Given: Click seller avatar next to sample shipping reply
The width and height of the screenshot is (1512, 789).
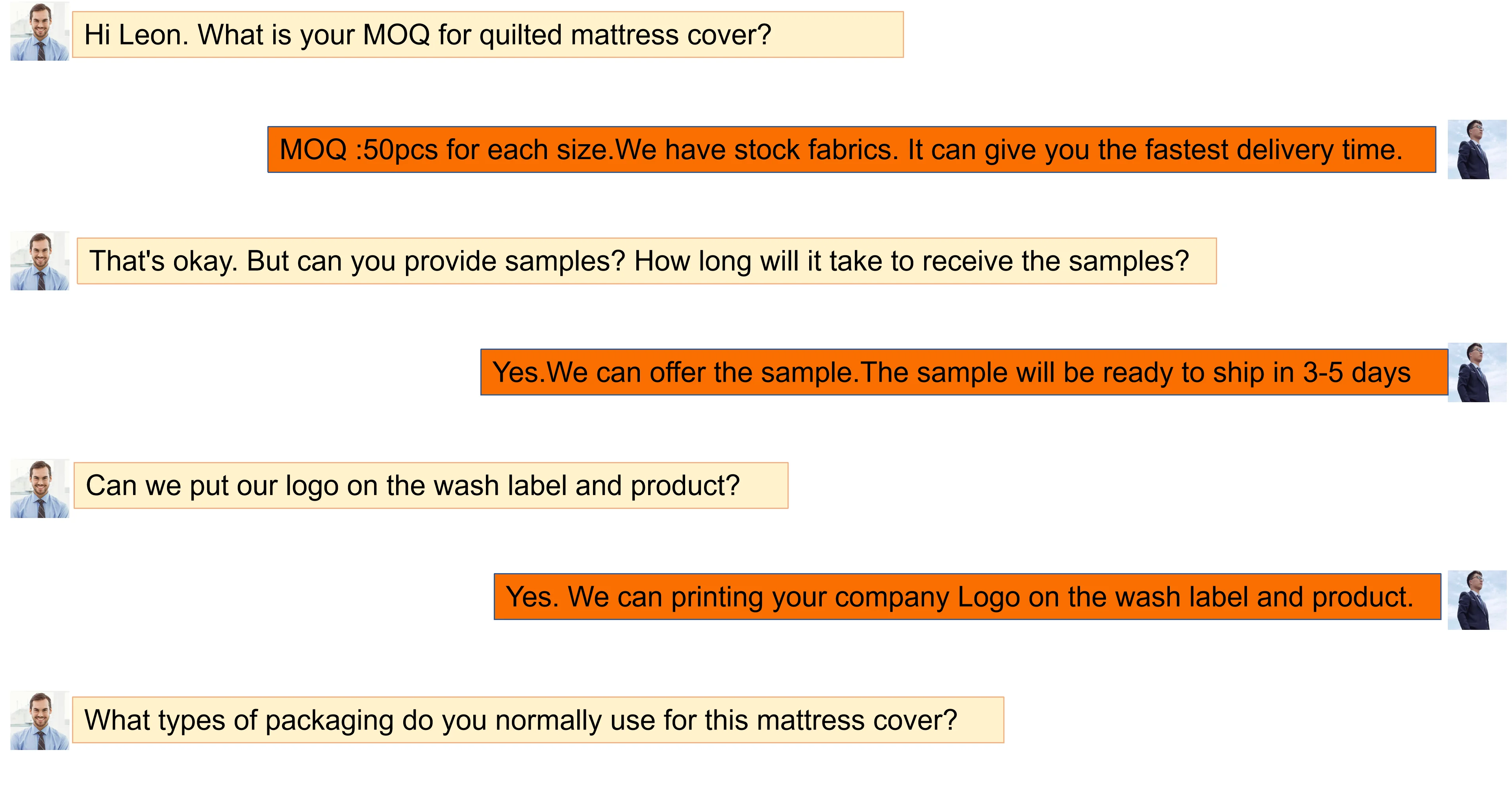Looking at the screenshot, I should (x=1476, y=372).
